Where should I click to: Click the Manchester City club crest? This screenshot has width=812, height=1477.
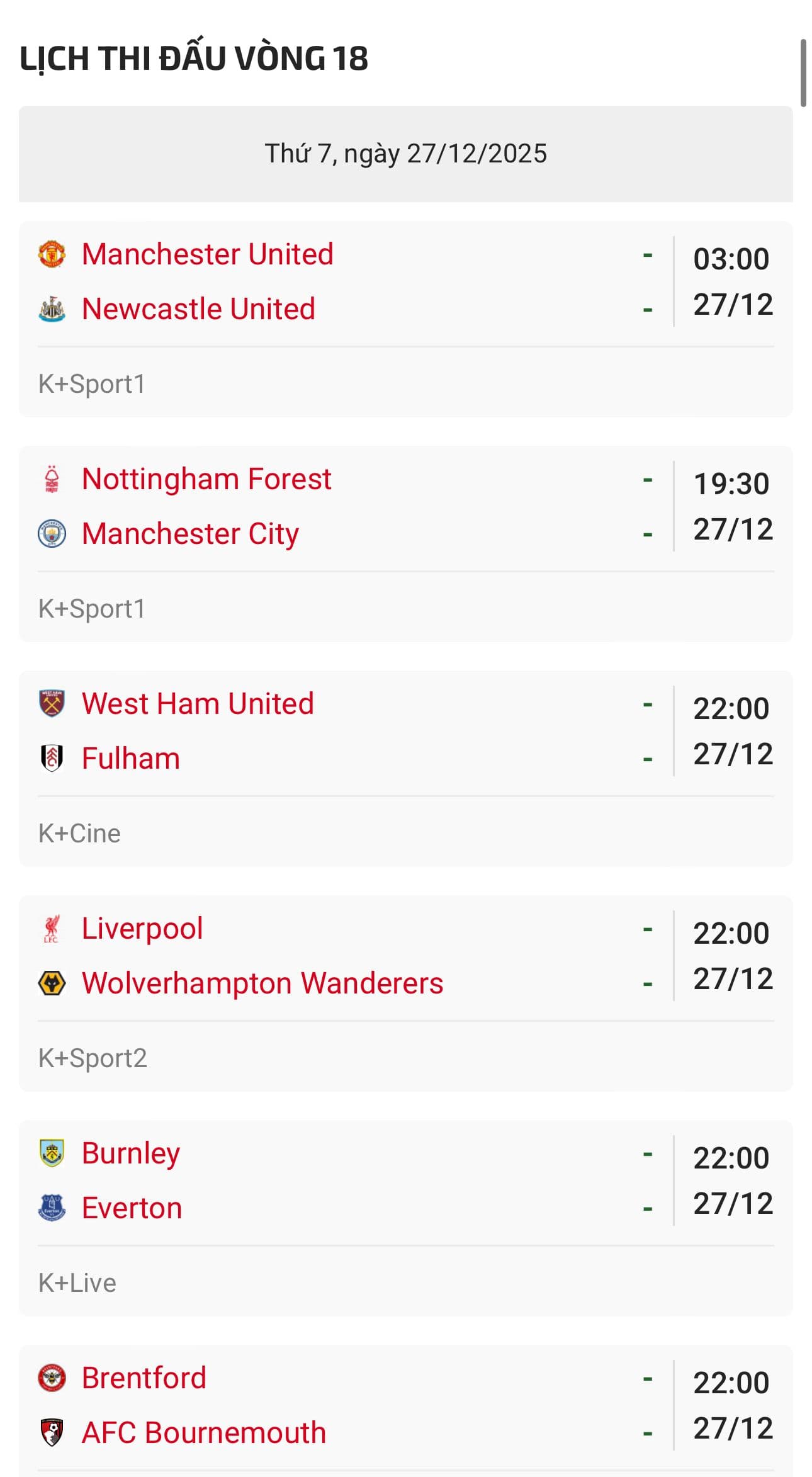coord(52,534)
